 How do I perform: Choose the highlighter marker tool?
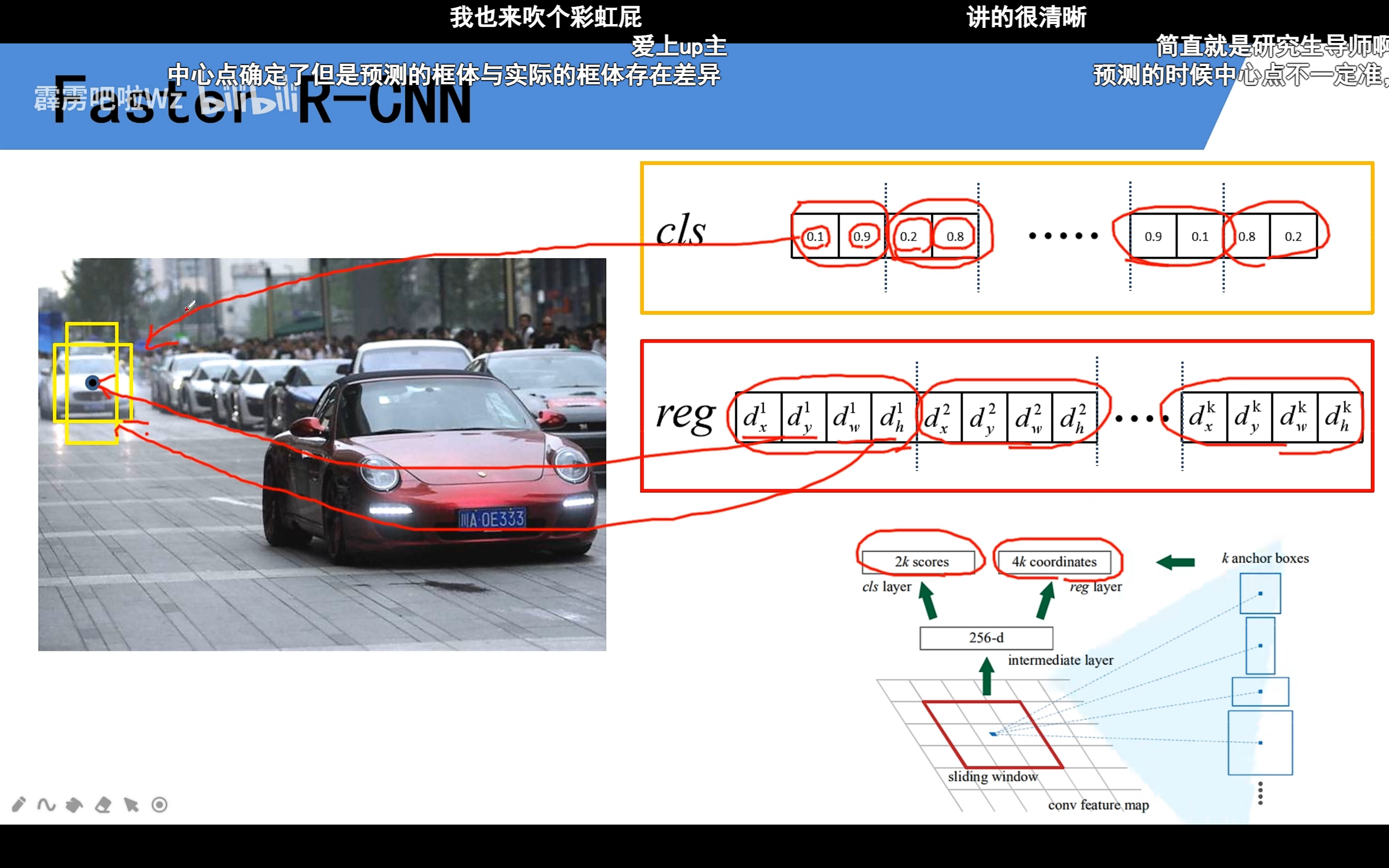pyautogui.click(x=75, y=805)
